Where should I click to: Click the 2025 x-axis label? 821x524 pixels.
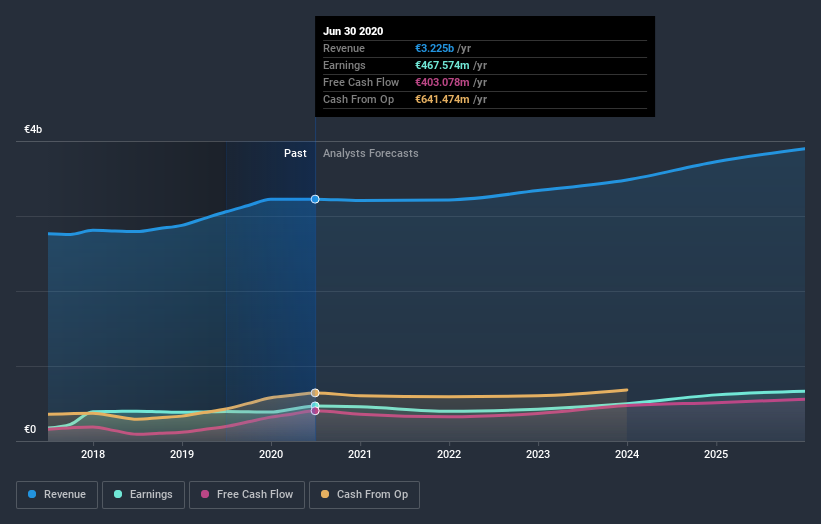click(716, 454)
